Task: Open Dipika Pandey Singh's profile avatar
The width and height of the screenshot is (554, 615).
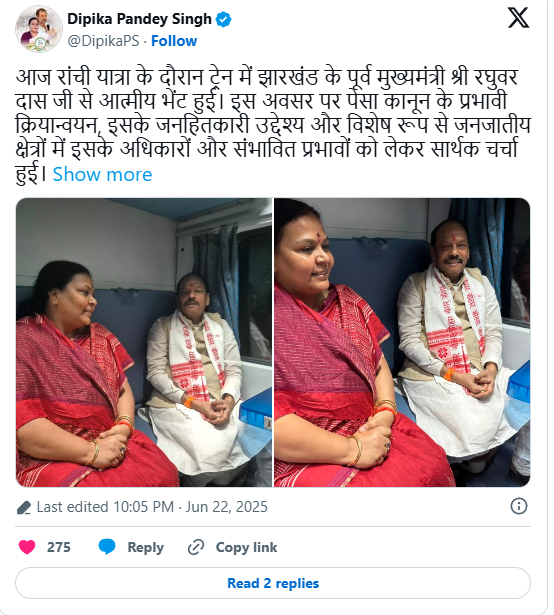Action: pos(39,29)
